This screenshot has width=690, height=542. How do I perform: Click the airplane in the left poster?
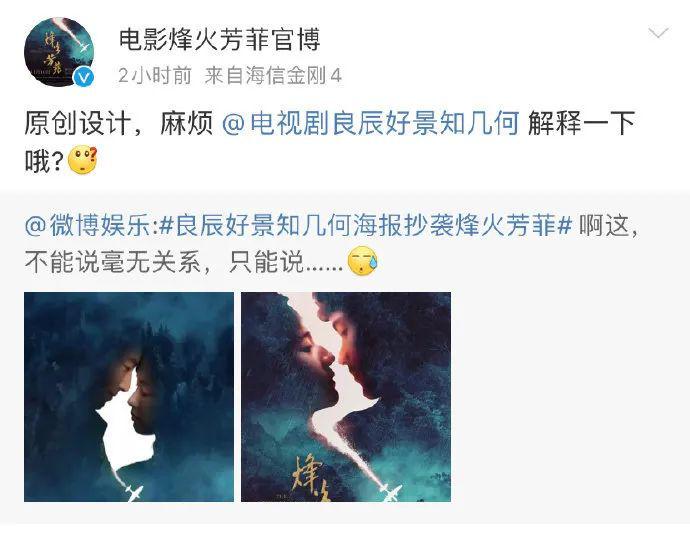(132, 491)
